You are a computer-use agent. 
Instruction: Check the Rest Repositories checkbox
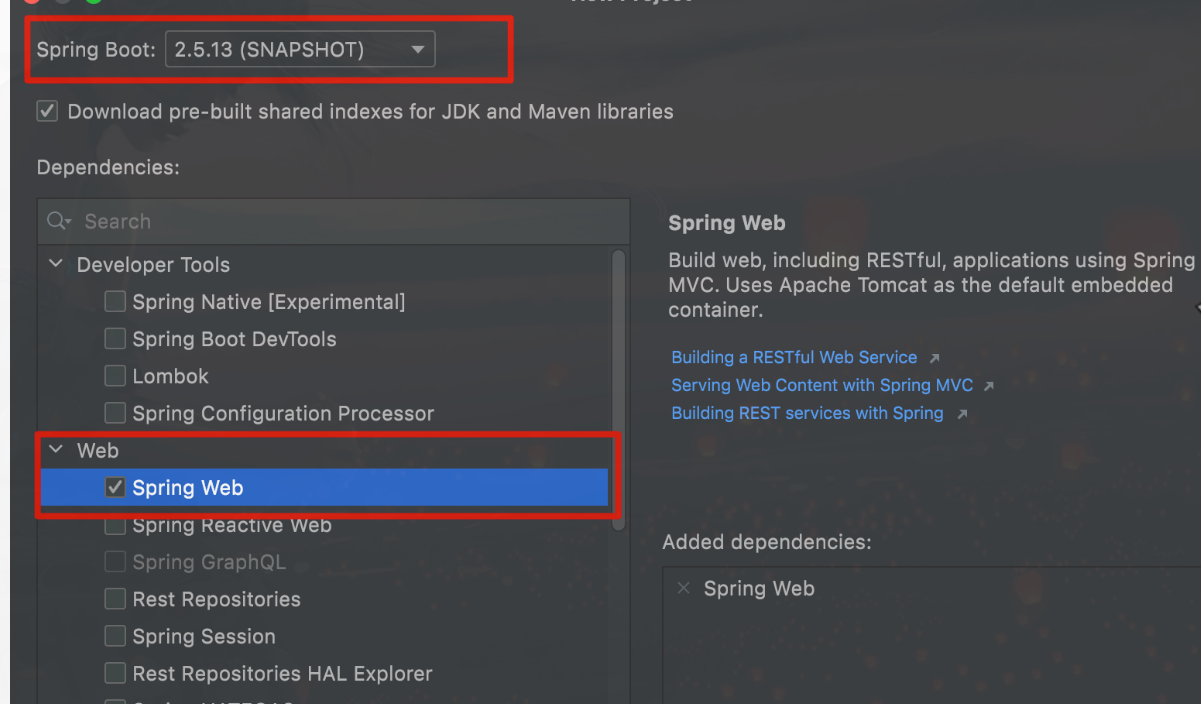tap(116, 599)
